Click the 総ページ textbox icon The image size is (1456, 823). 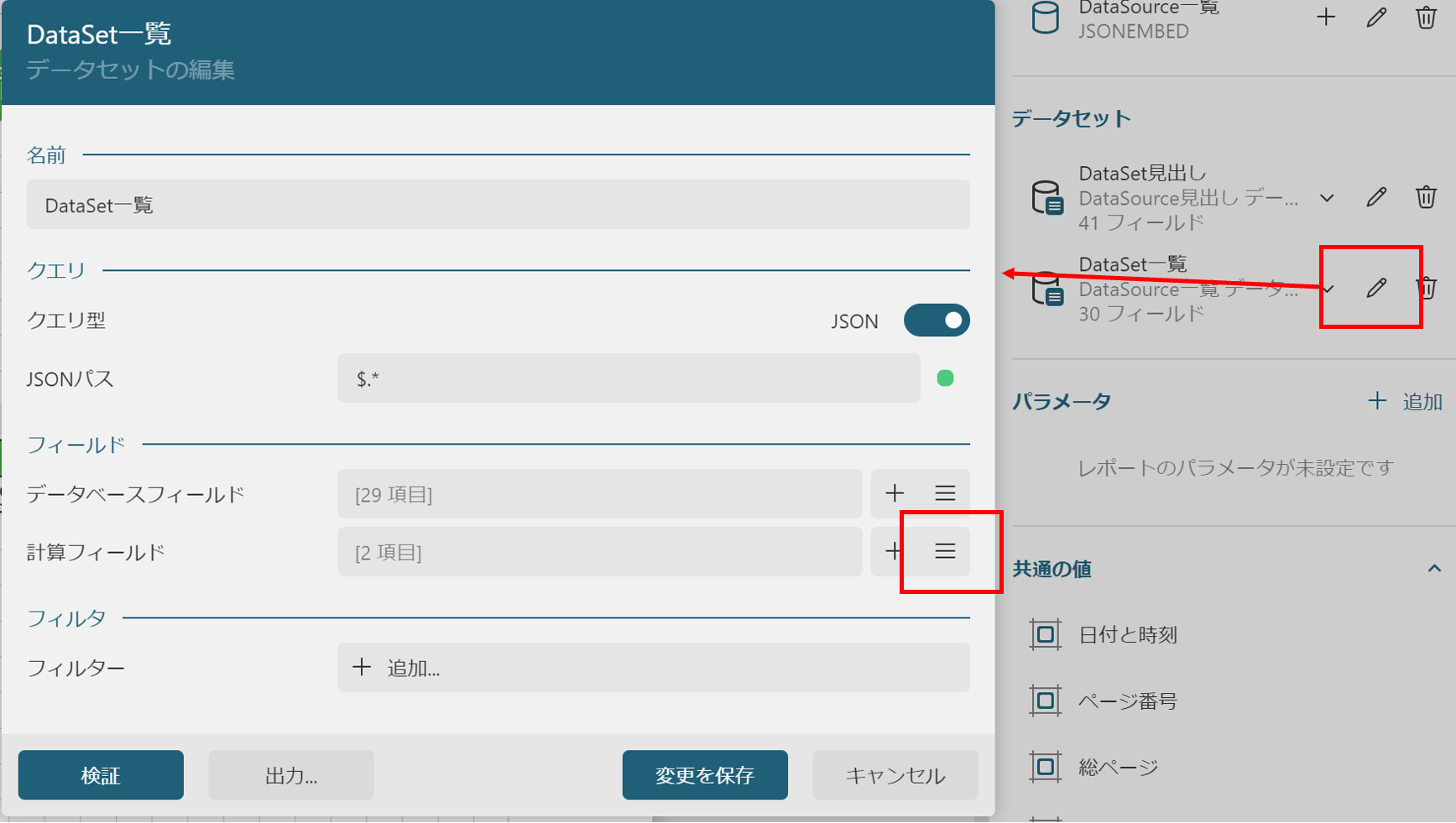tap(1046, 767)
